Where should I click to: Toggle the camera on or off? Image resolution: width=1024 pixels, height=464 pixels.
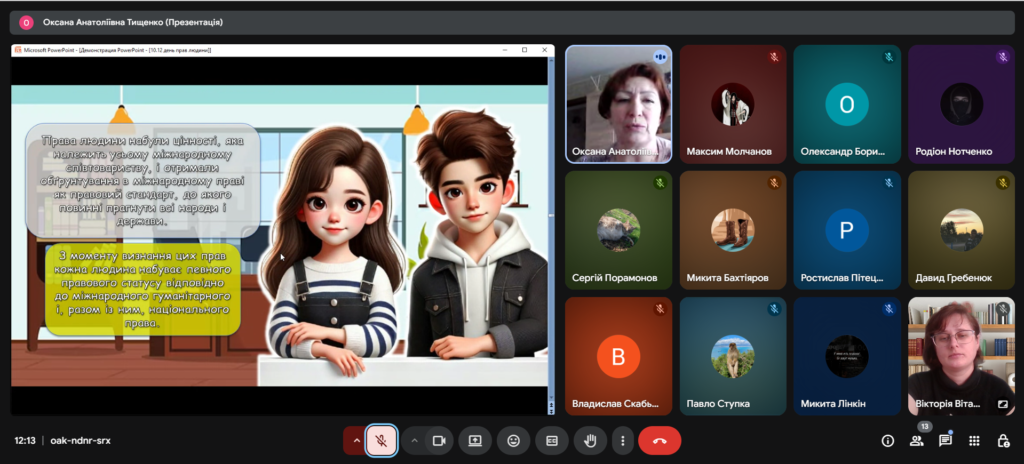pos(438,440)
